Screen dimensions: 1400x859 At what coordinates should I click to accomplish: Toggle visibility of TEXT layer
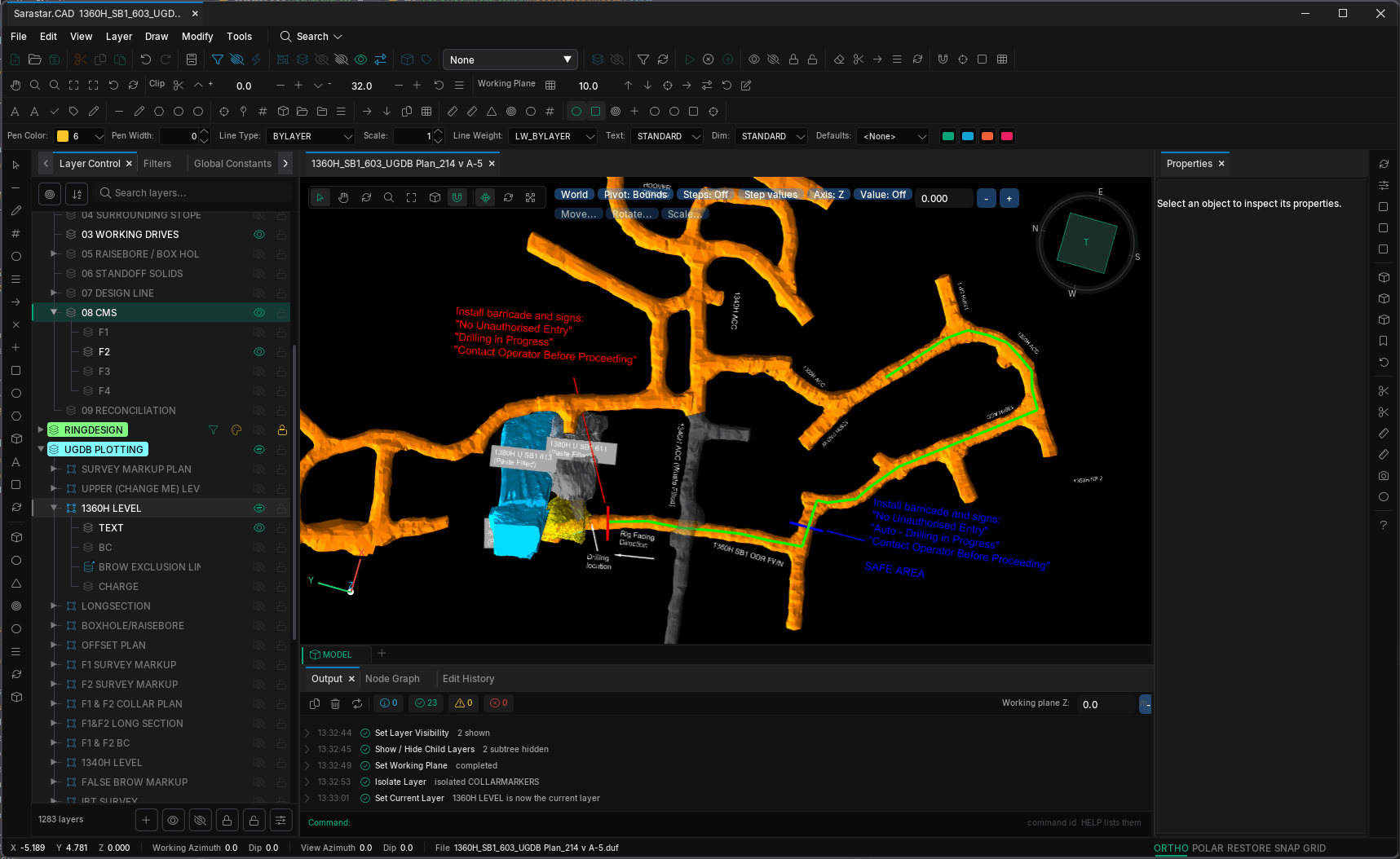coord(259,528)
